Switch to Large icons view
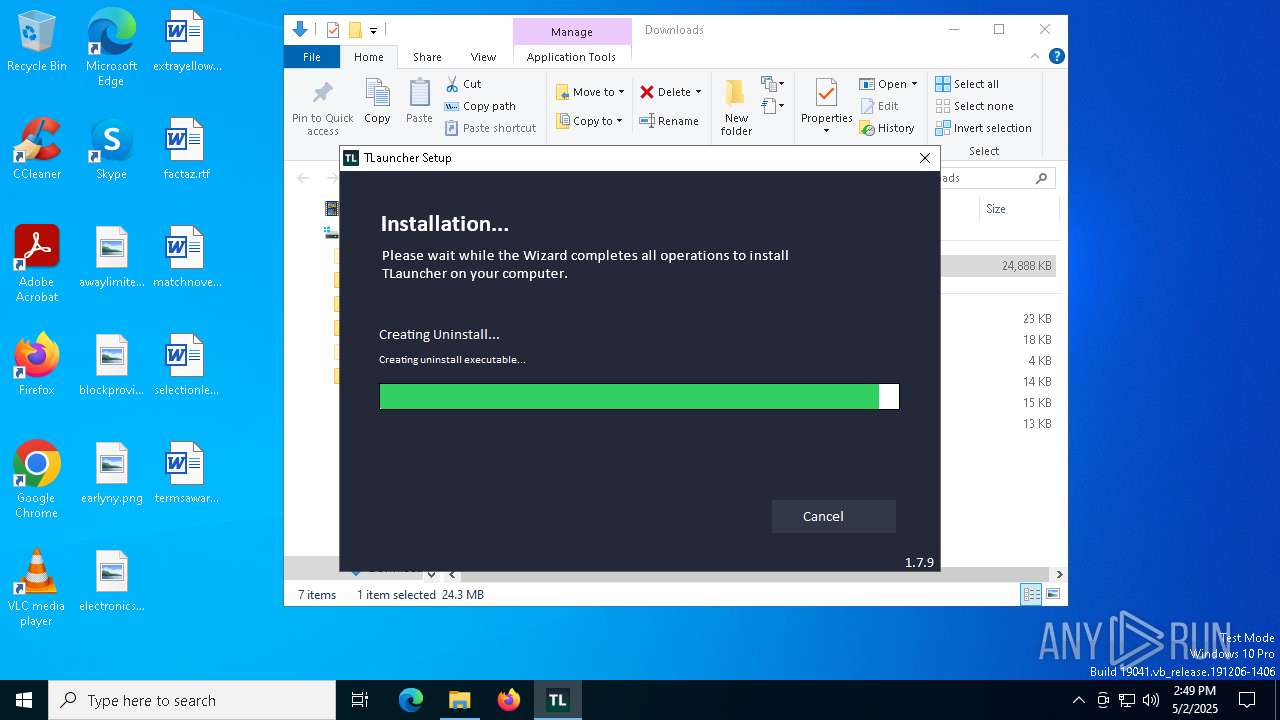The height and width of the screenshot is (720, 1280). 1052,594
